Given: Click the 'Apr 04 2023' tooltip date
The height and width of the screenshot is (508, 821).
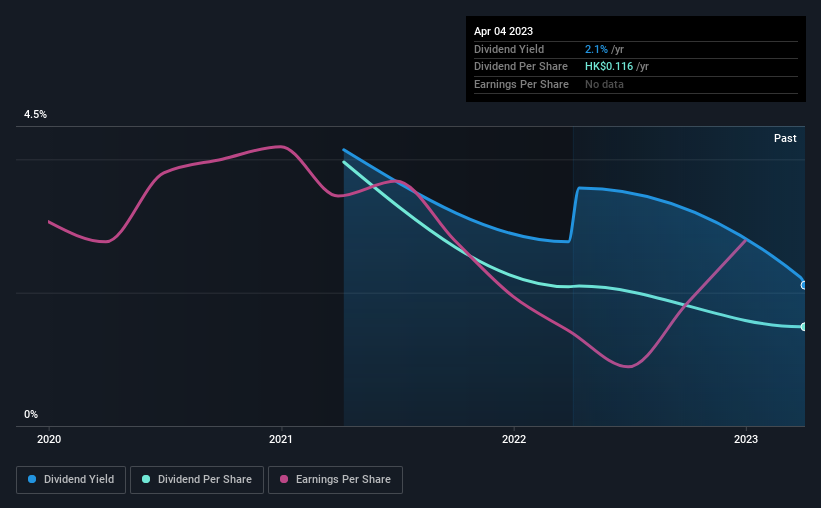Looking at the screenshot, I should 503,31.
